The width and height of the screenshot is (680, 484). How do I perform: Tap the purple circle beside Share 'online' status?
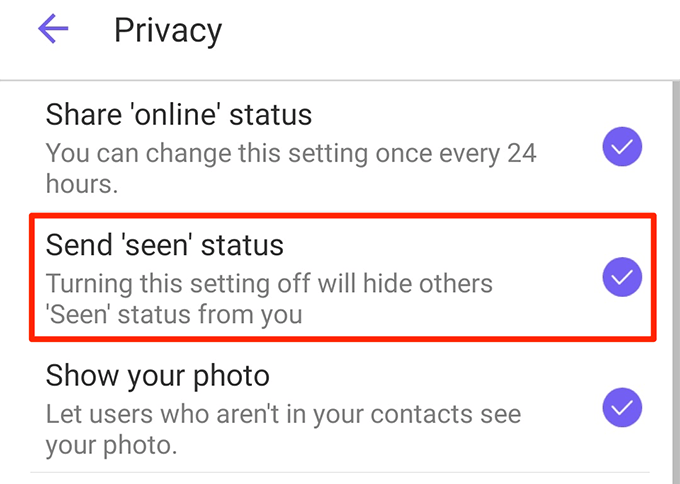[x=622, y=149]
